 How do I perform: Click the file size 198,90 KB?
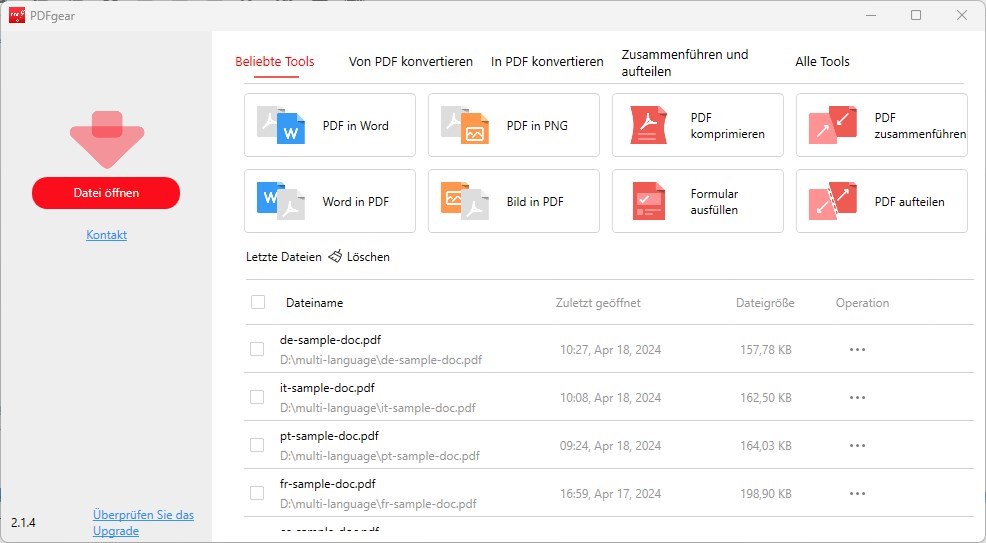click(x=766, y=493)
